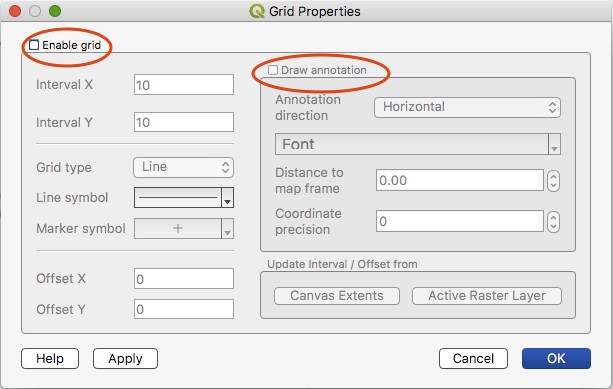Click the Coordinate precision stepper arrows
This screenshot has height=389, width=613.
tap(553, 222)
